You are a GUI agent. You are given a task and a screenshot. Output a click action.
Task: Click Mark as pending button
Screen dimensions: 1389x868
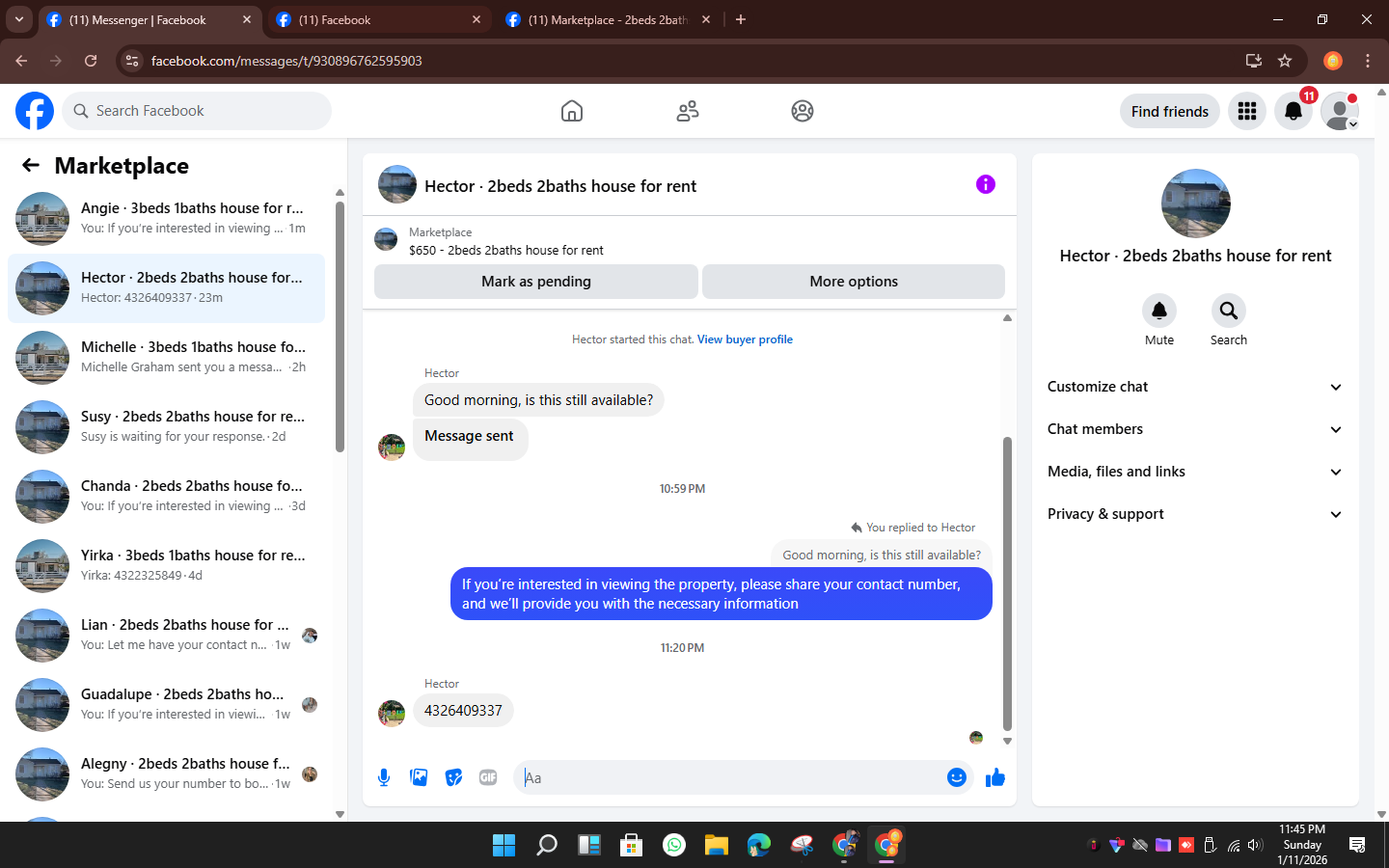(x=536, y=282)
